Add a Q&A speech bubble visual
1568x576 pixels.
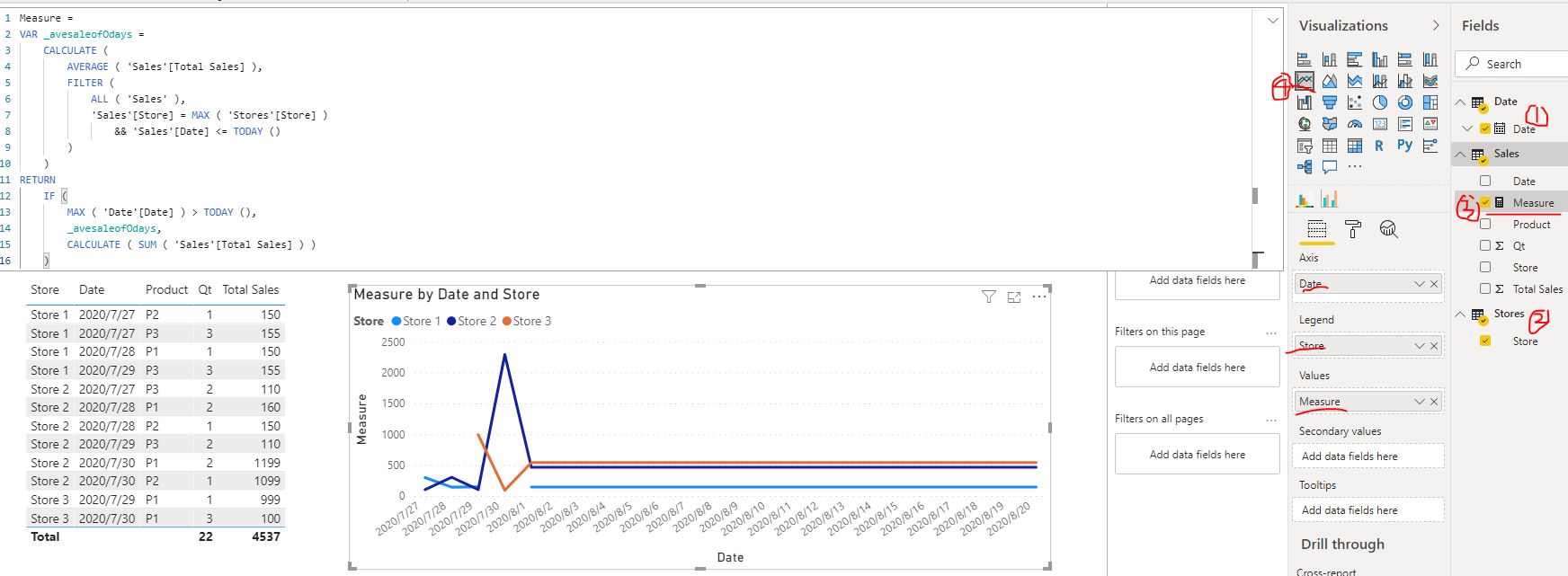1330,167
